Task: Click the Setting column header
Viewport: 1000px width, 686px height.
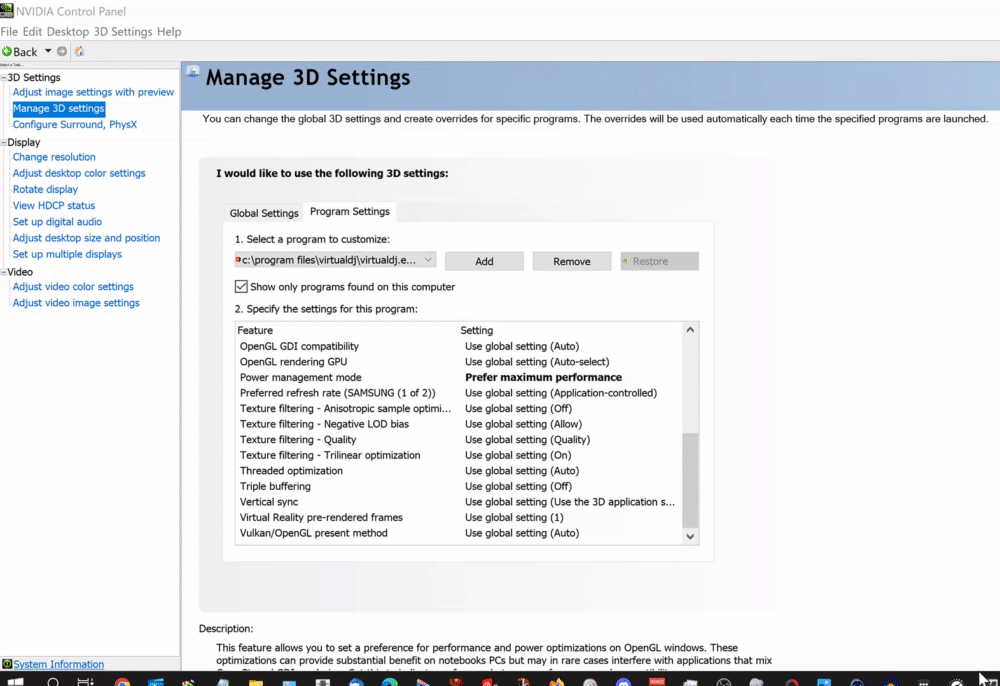Action: point(476,330)
